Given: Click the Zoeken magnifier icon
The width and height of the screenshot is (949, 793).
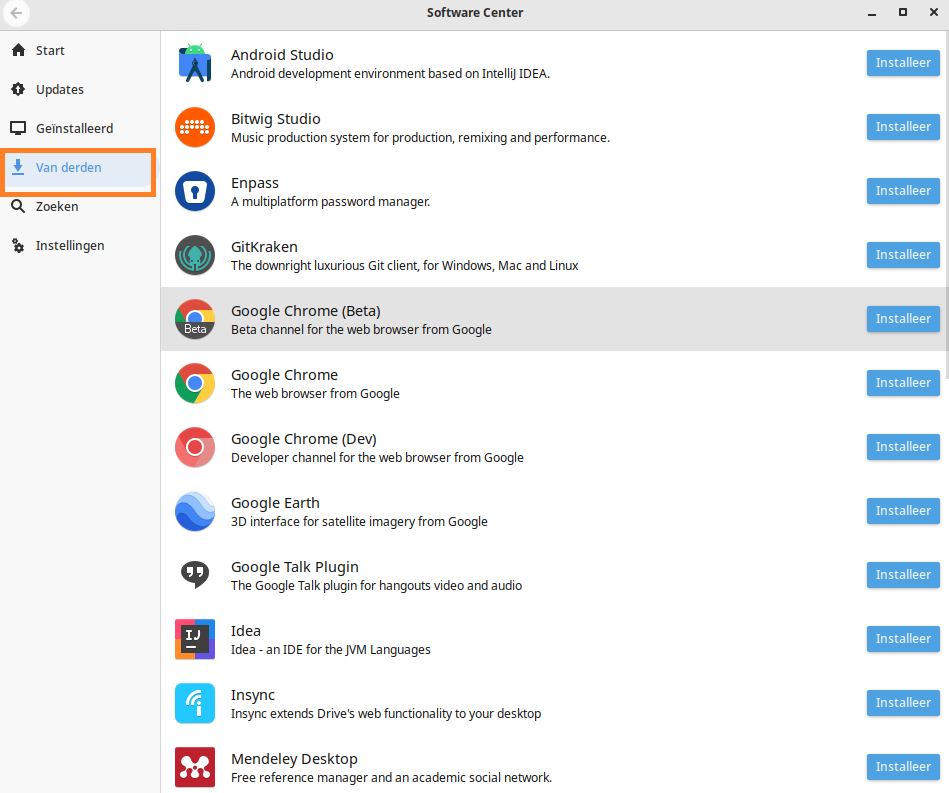Looking at the screenshot, I should pyautogui.click(x=18, y=206).
